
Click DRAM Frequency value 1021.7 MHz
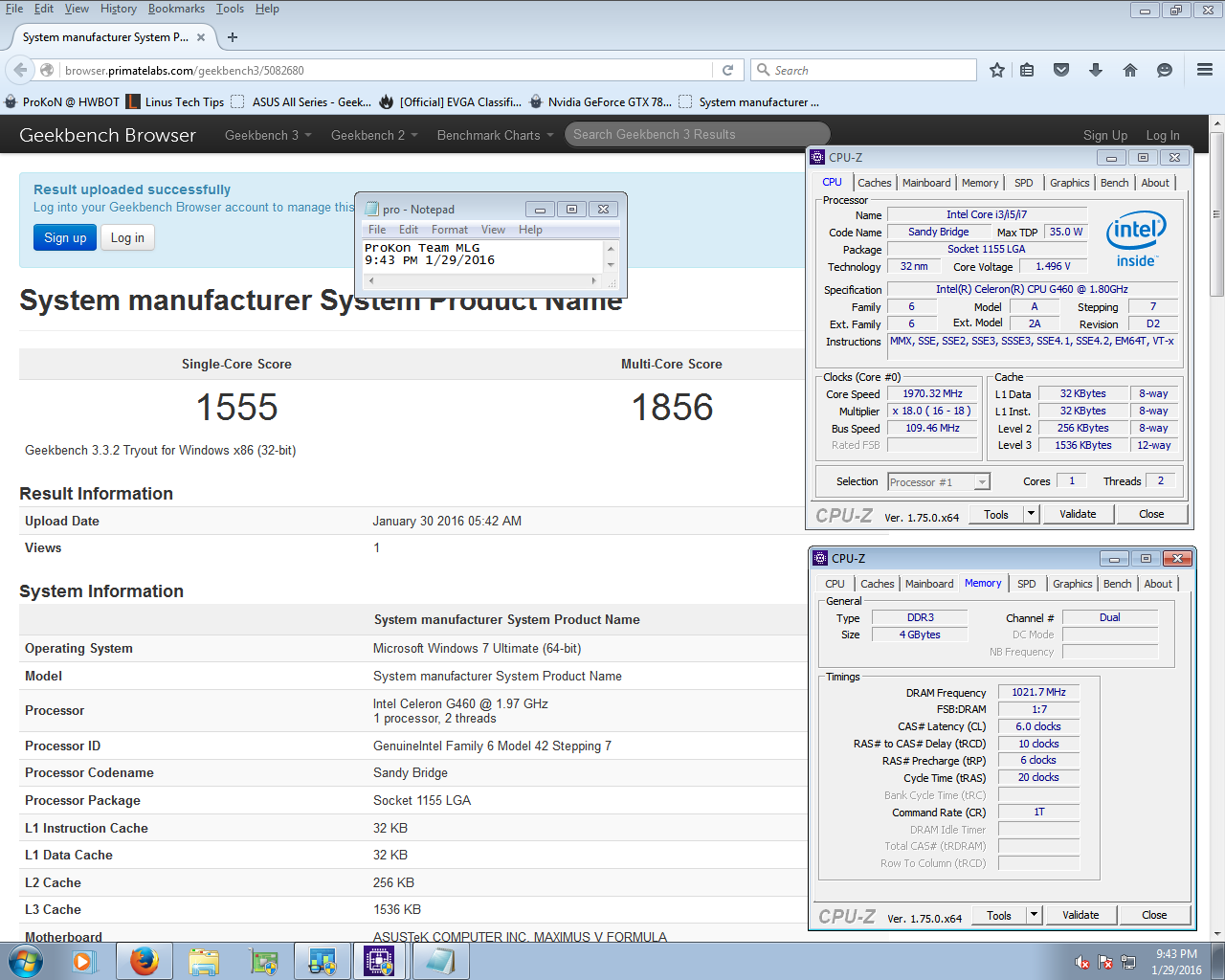[x=1038, y=692]
